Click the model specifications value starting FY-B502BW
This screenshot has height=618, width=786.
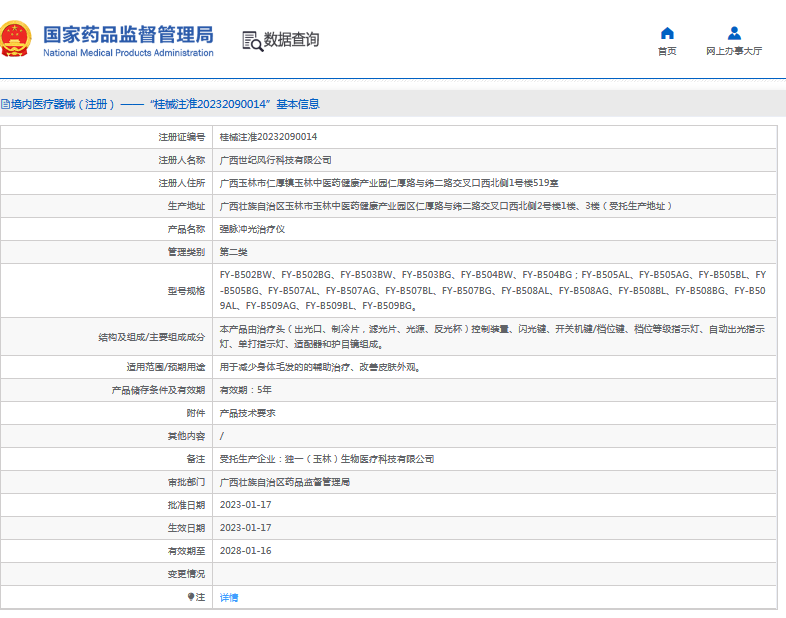click(x=493, y=290)
